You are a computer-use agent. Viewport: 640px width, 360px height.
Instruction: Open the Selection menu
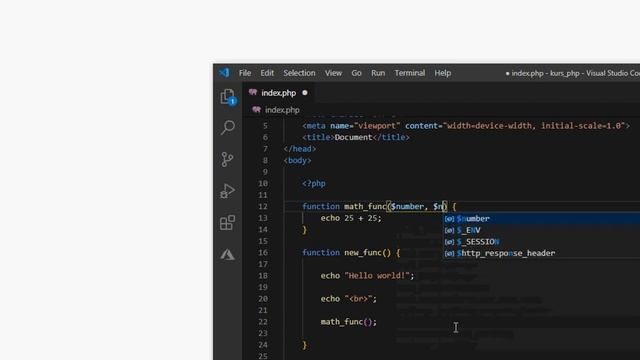[299, 73]
